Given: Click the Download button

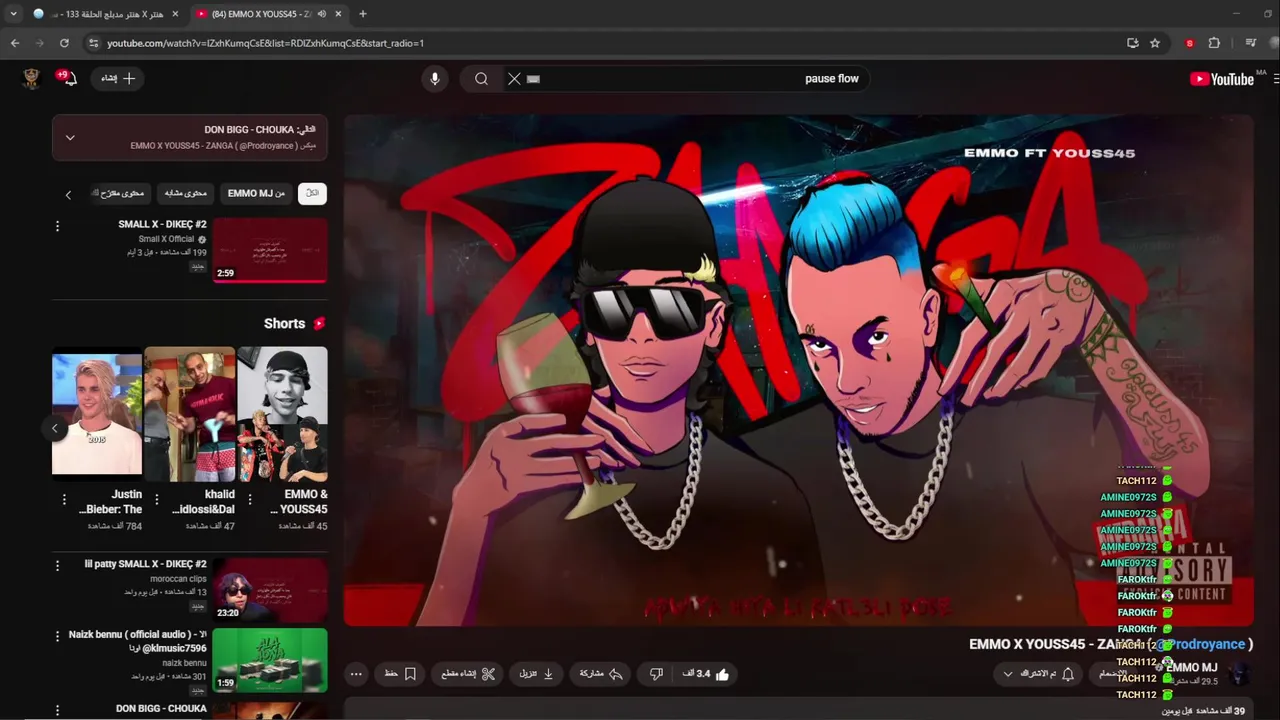Looking at the screenshot, I should (537, 674).
